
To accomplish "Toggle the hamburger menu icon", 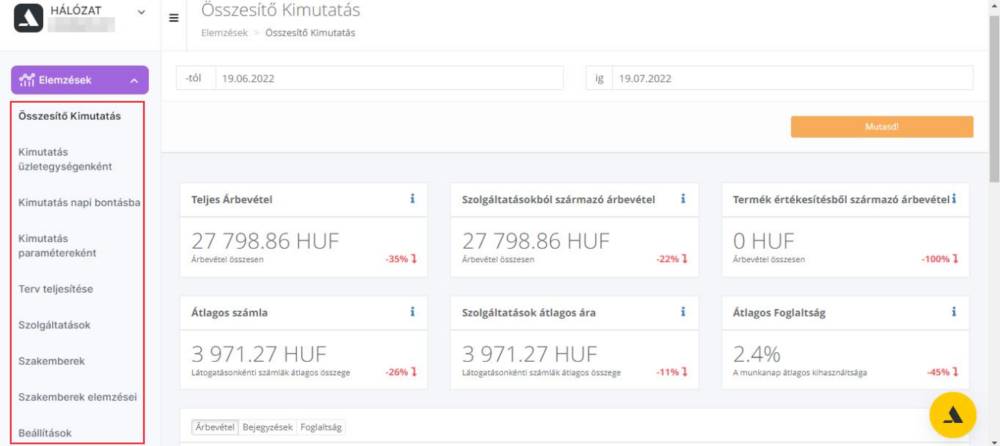I will (173, 18).
